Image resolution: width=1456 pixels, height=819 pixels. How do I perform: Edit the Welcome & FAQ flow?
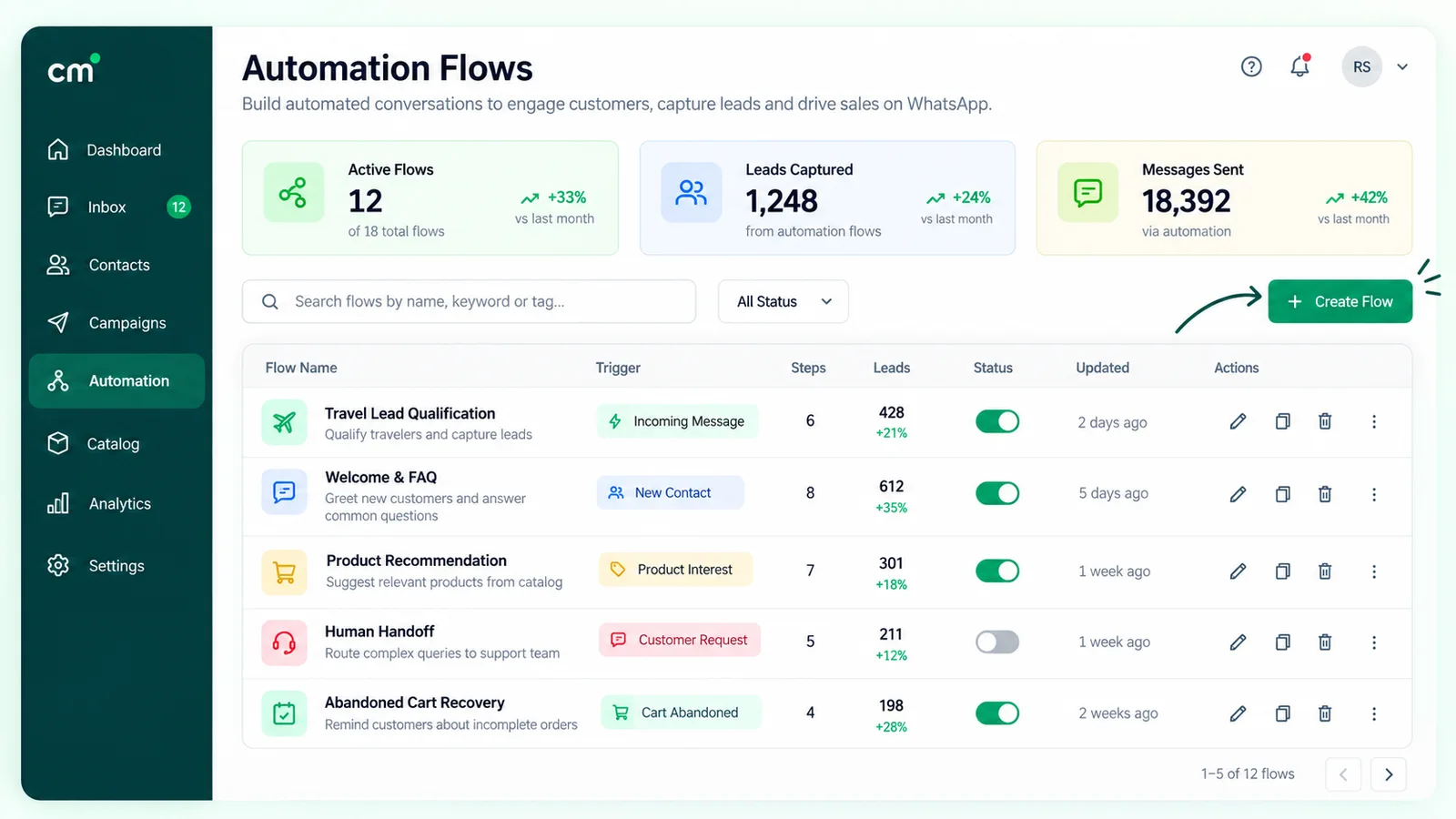[x=1238, y=494]
